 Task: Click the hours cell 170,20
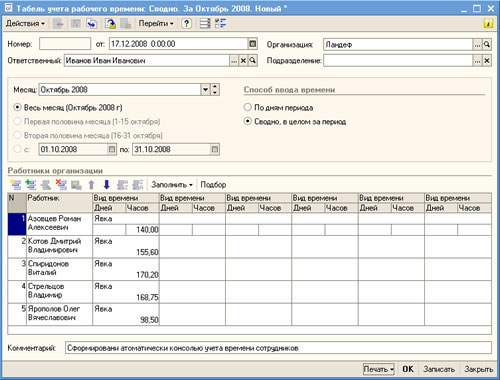point(142,275)
